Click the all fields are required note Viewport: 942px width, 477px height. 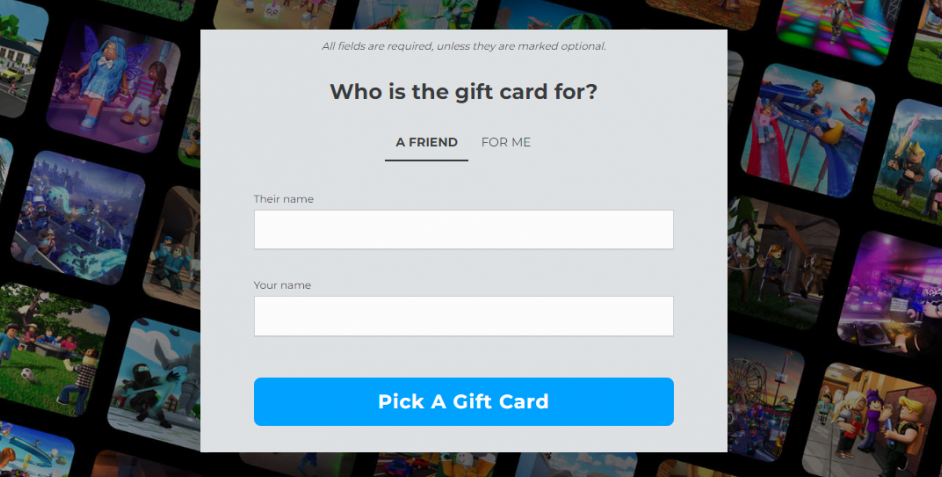(x=464, y=46)
